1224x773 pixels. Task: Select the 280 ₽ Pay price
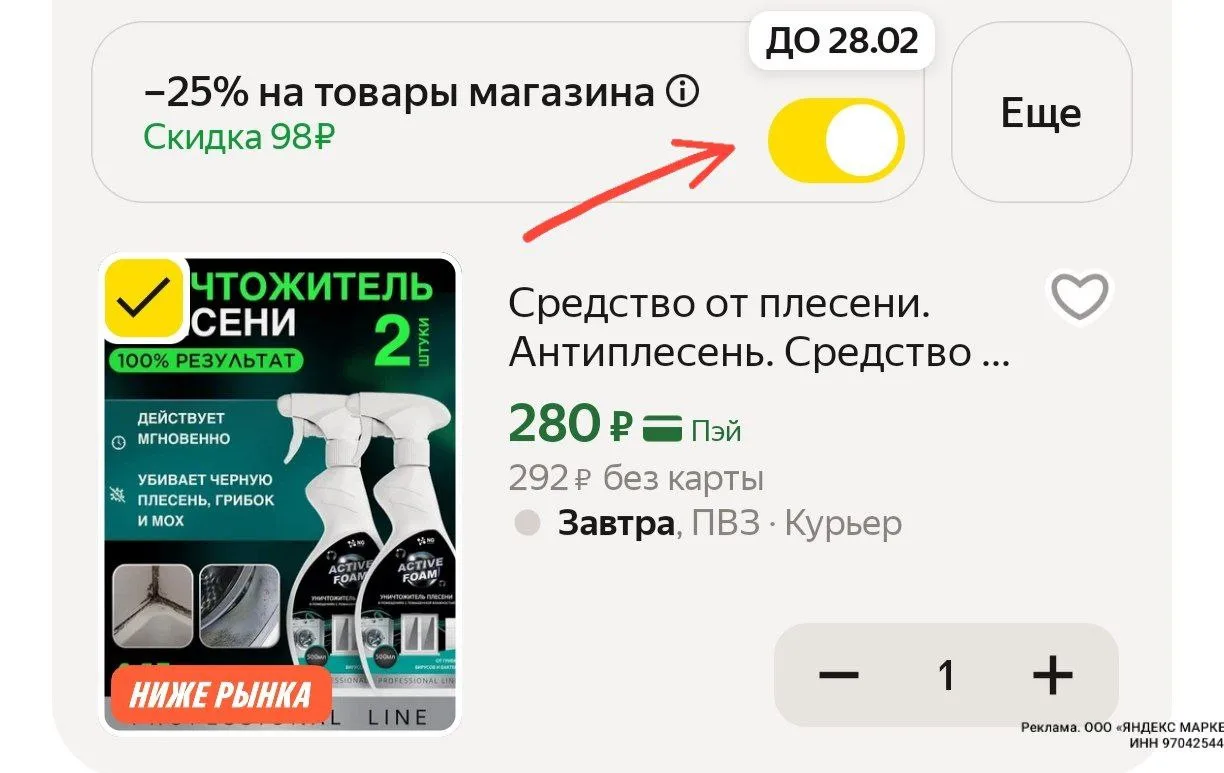(x=570, y=426)
